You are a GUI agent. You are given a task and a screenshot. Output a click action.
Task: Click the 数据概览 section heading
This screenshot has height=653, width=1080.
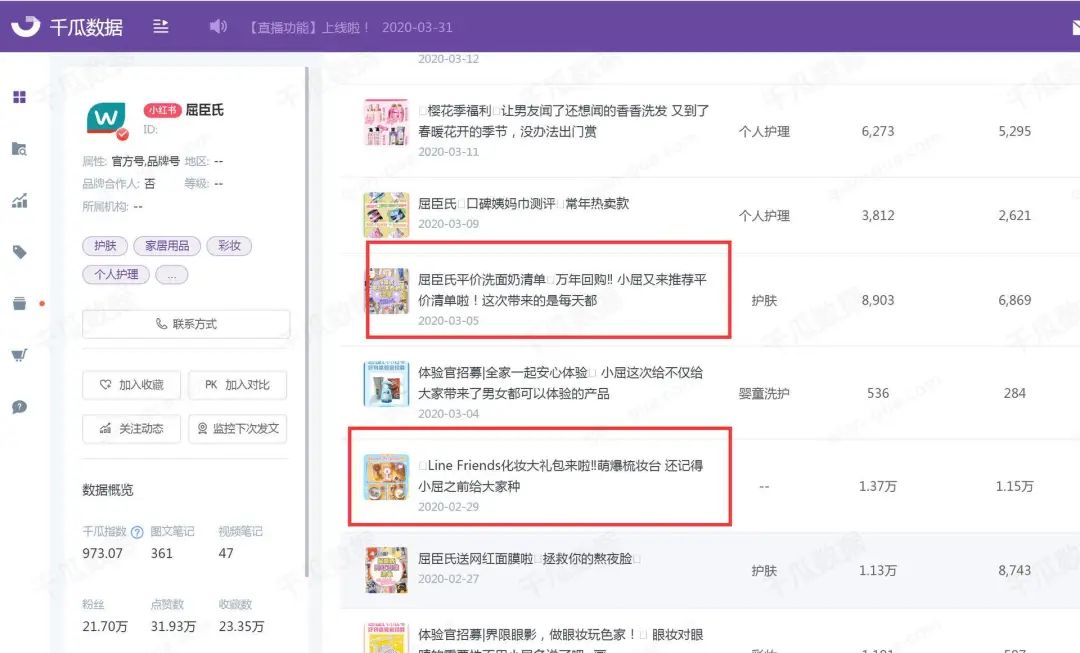(107, 490)
